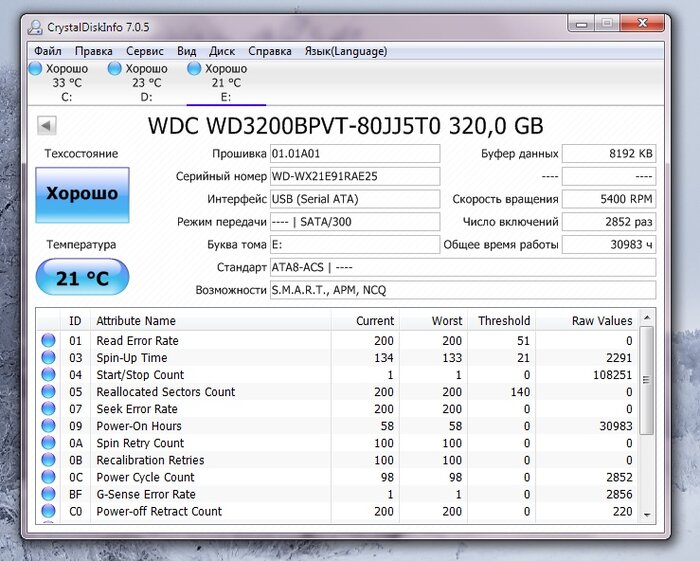700x561 pixels.
Task: Click status orb of Power-On Hours row
Action: [48, 425]
